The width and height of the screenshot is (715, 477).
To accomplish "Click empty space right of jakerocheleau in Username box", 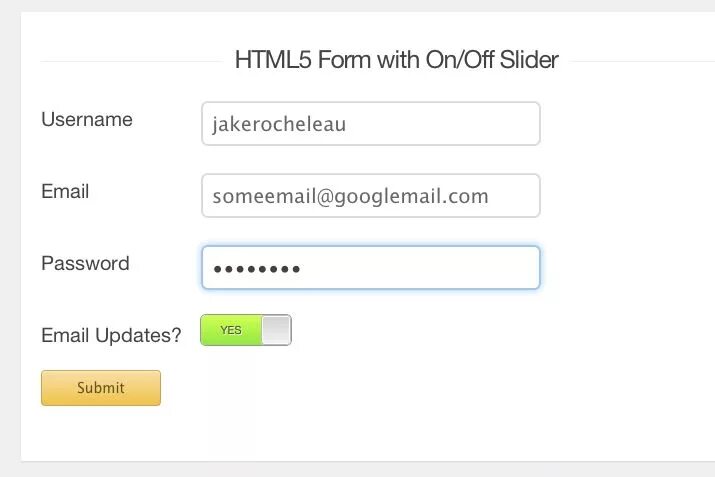I will point(442,124).
